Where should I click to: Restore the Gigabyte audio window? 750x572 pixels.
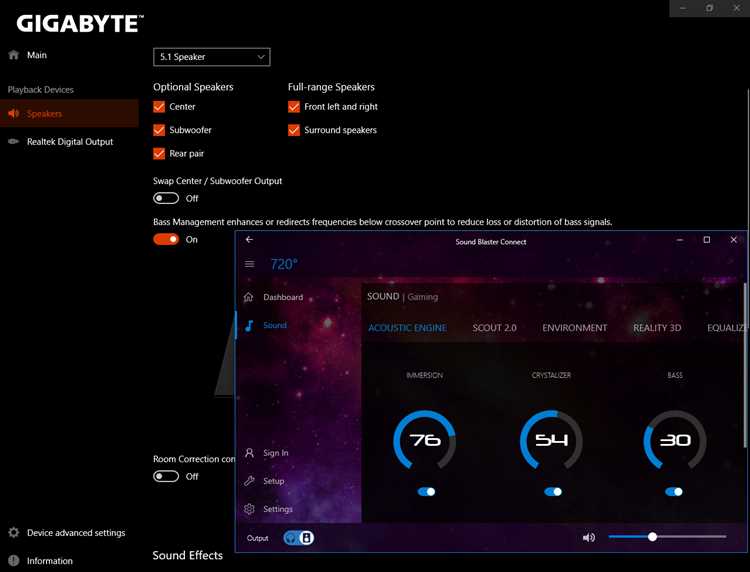709,8
